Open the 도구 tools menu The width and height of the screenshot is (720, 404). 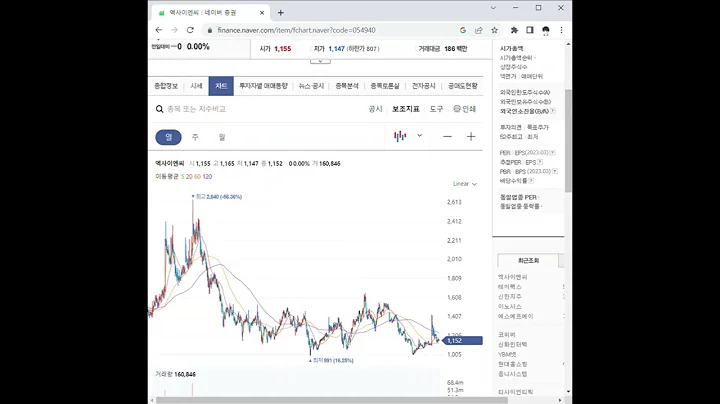pyautogui.click(x=436, y=109)
